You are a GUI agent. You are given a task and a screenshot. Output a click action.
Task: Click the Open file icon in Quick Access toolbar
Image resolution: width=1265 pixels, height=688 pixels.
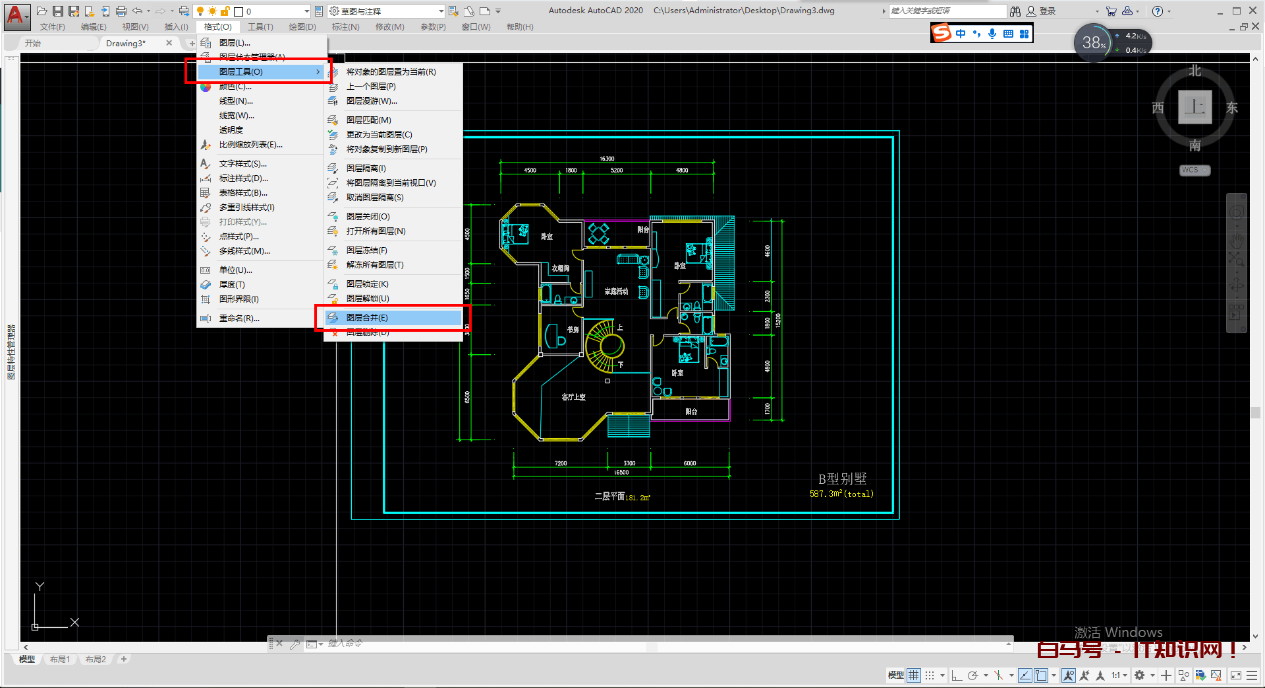coord(41,13)
